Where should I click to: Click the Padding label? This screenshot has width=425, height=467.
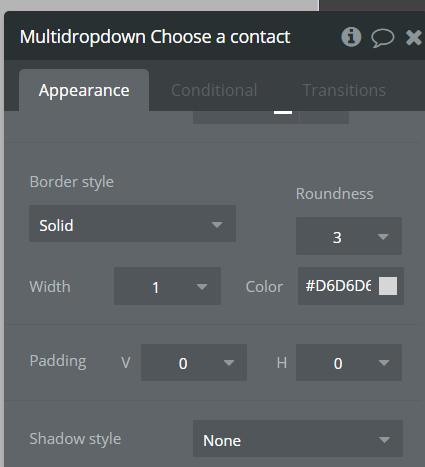(x=58, y=361)
